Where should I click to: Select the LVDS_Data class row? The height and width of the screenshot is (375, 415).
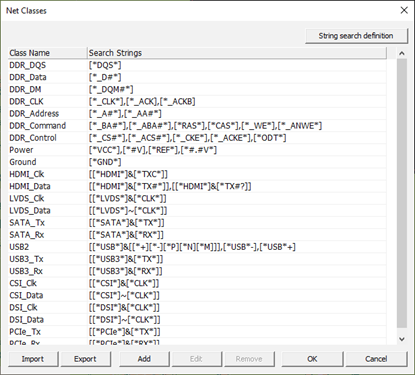point(197,211)
